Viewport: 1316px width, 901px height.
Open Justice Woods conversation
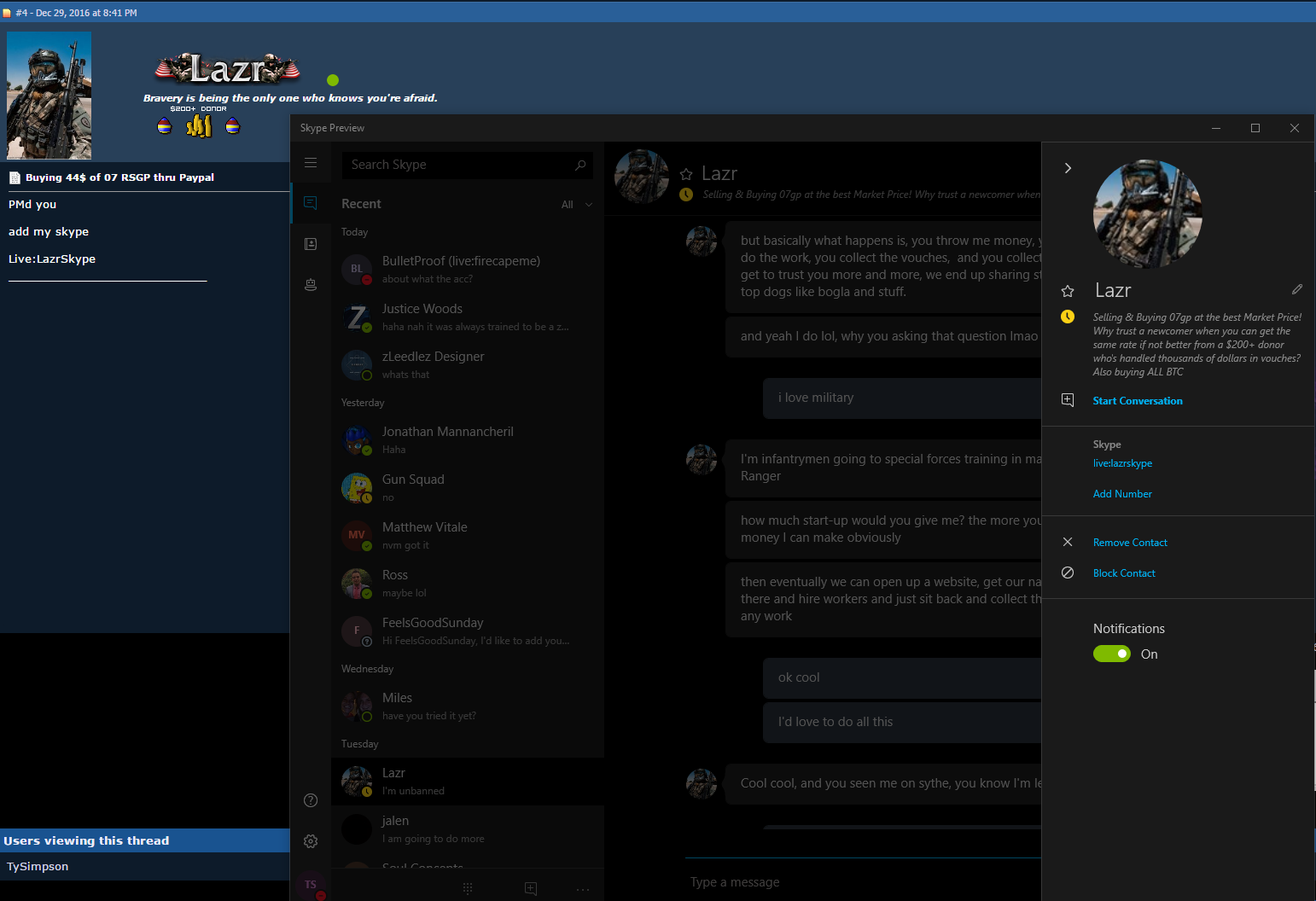468,317
